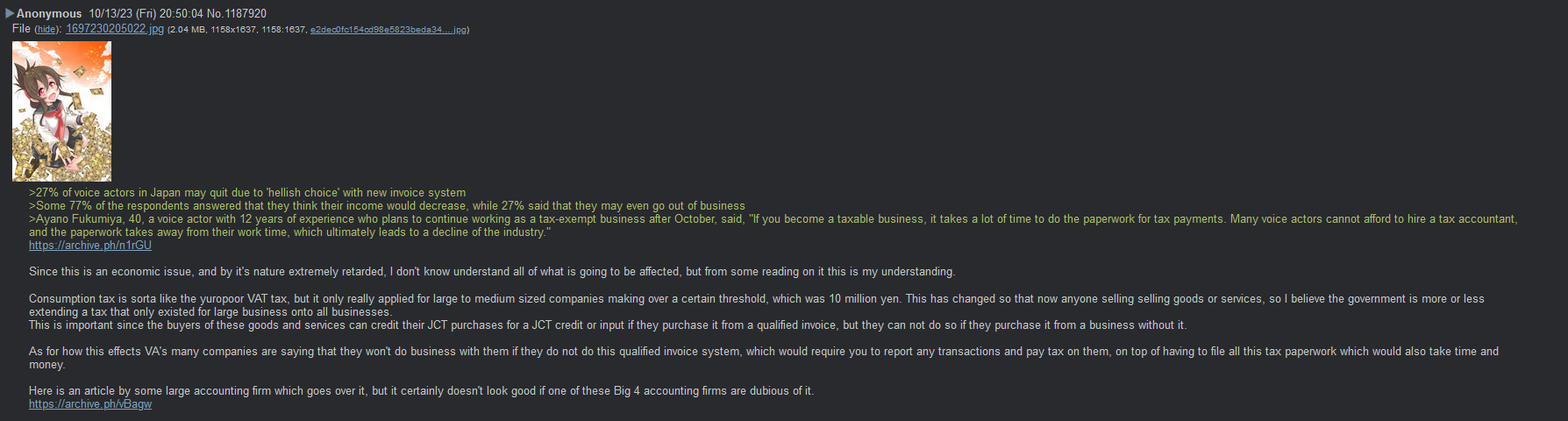Open the archive.ph/n1rGU link
1568x421 pixels.
point(90,246)
